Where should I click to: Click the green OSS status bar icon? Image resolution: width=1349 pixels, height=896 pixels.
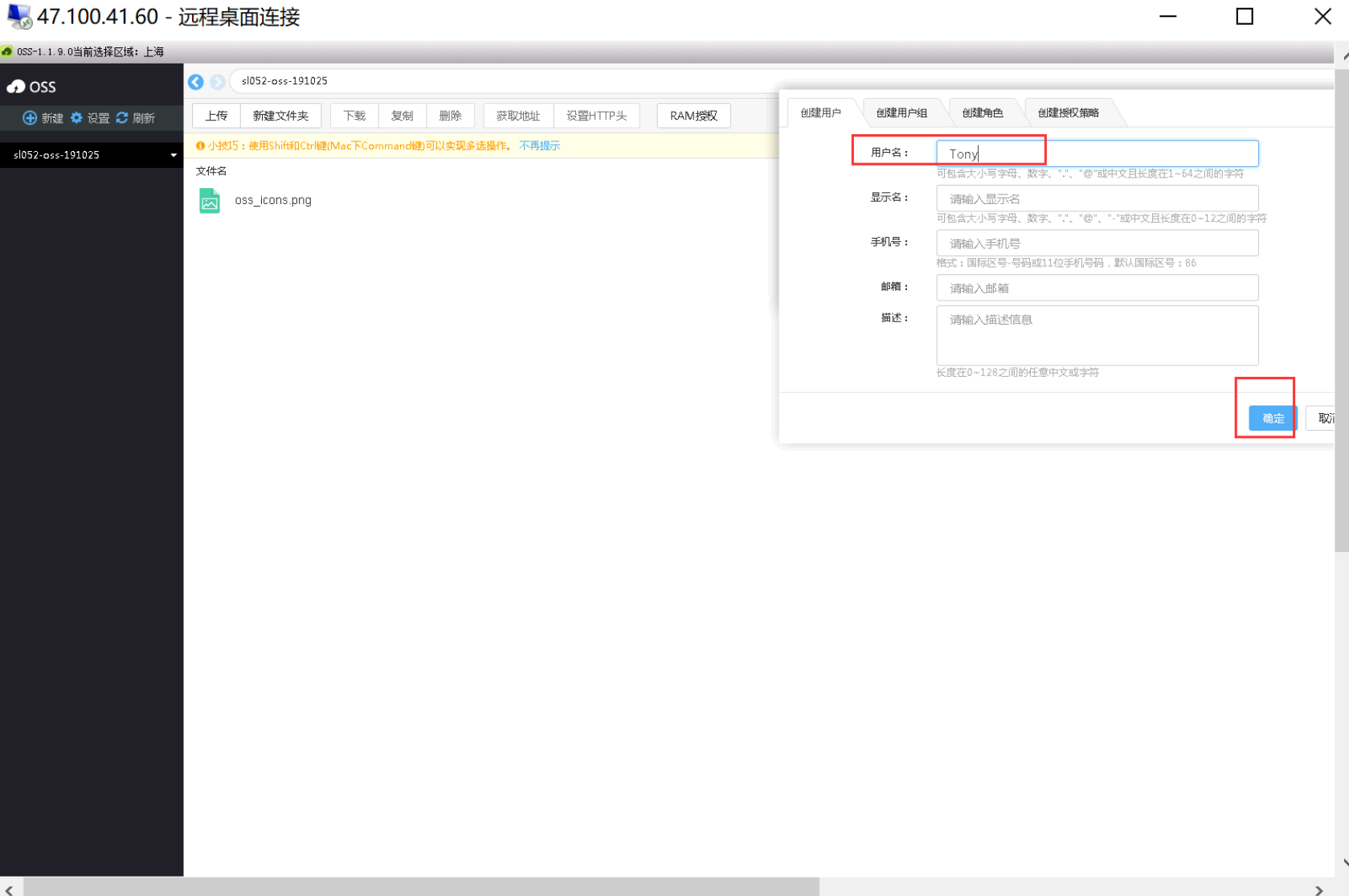point(6,51)
